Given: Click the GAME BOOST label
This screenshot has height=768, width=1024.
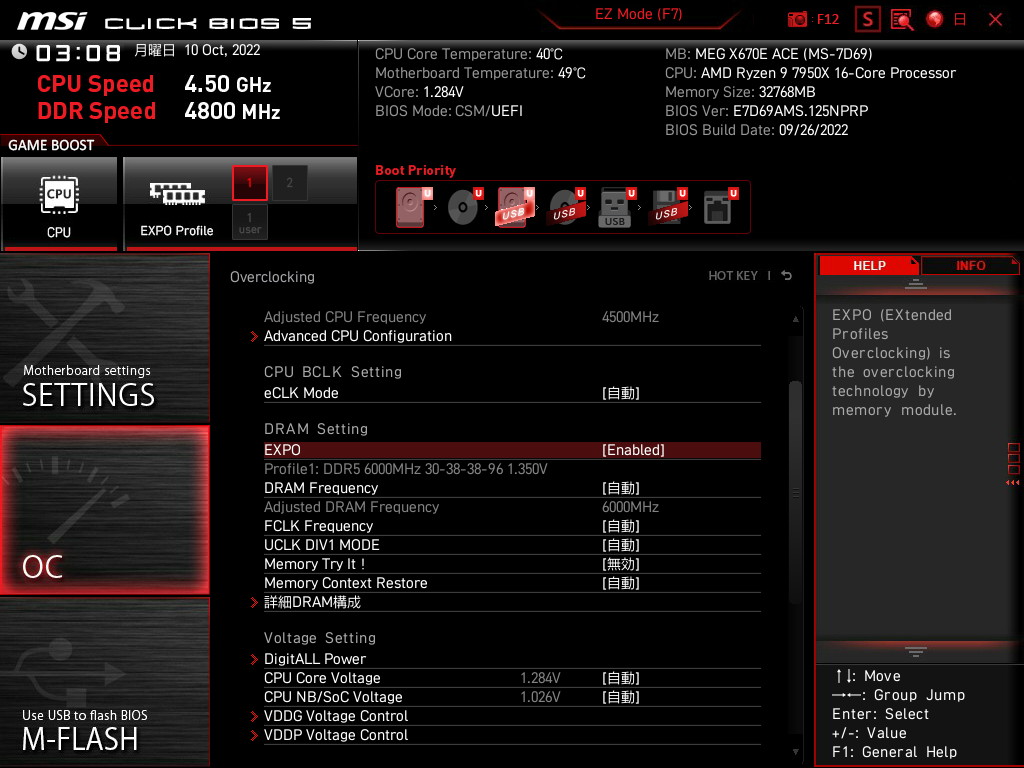Looking at the screenshot, I should point(51,145).
